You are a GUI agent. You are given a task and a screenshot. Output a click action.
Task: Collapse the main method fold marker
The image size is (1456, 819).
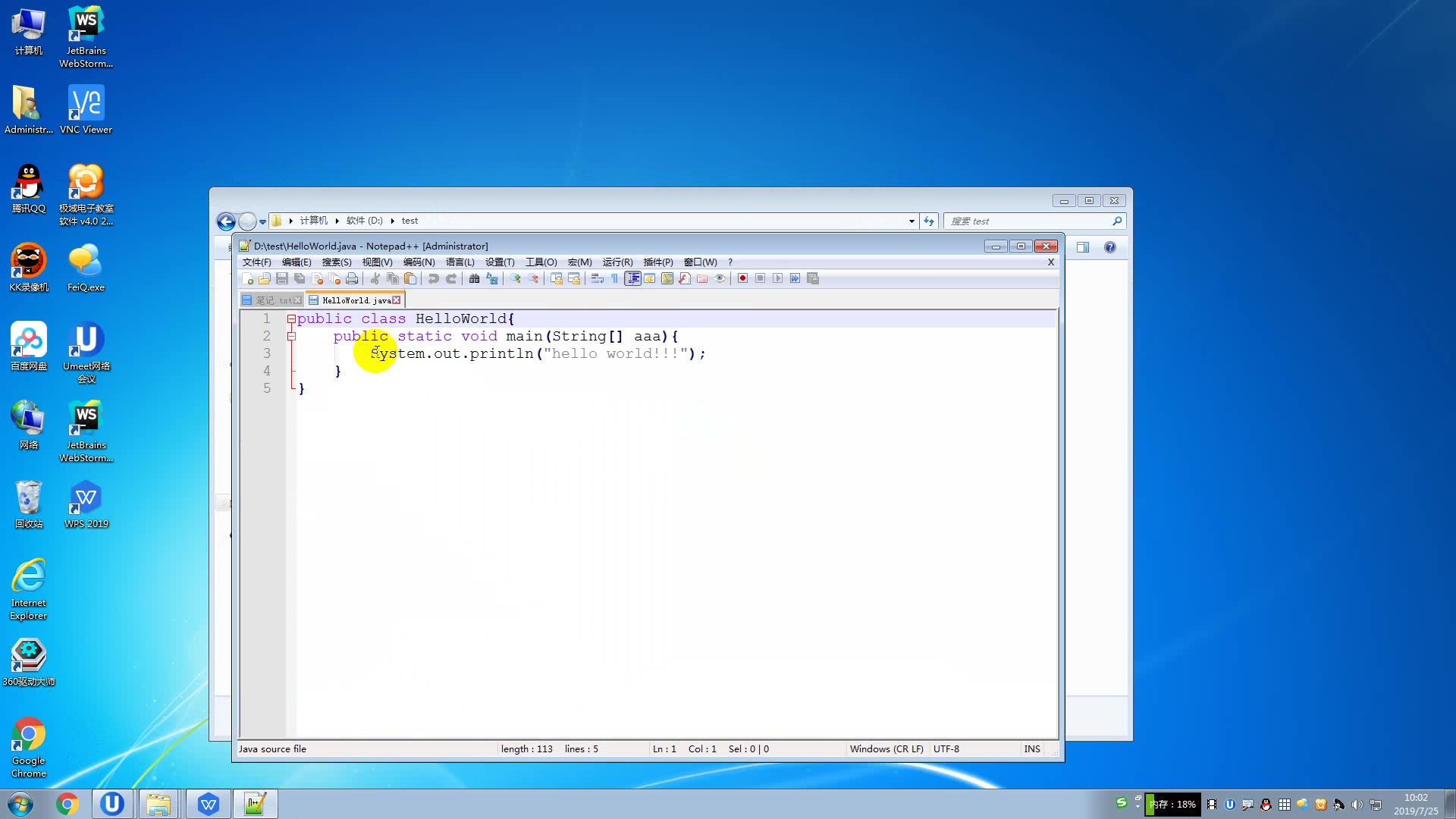291,337
